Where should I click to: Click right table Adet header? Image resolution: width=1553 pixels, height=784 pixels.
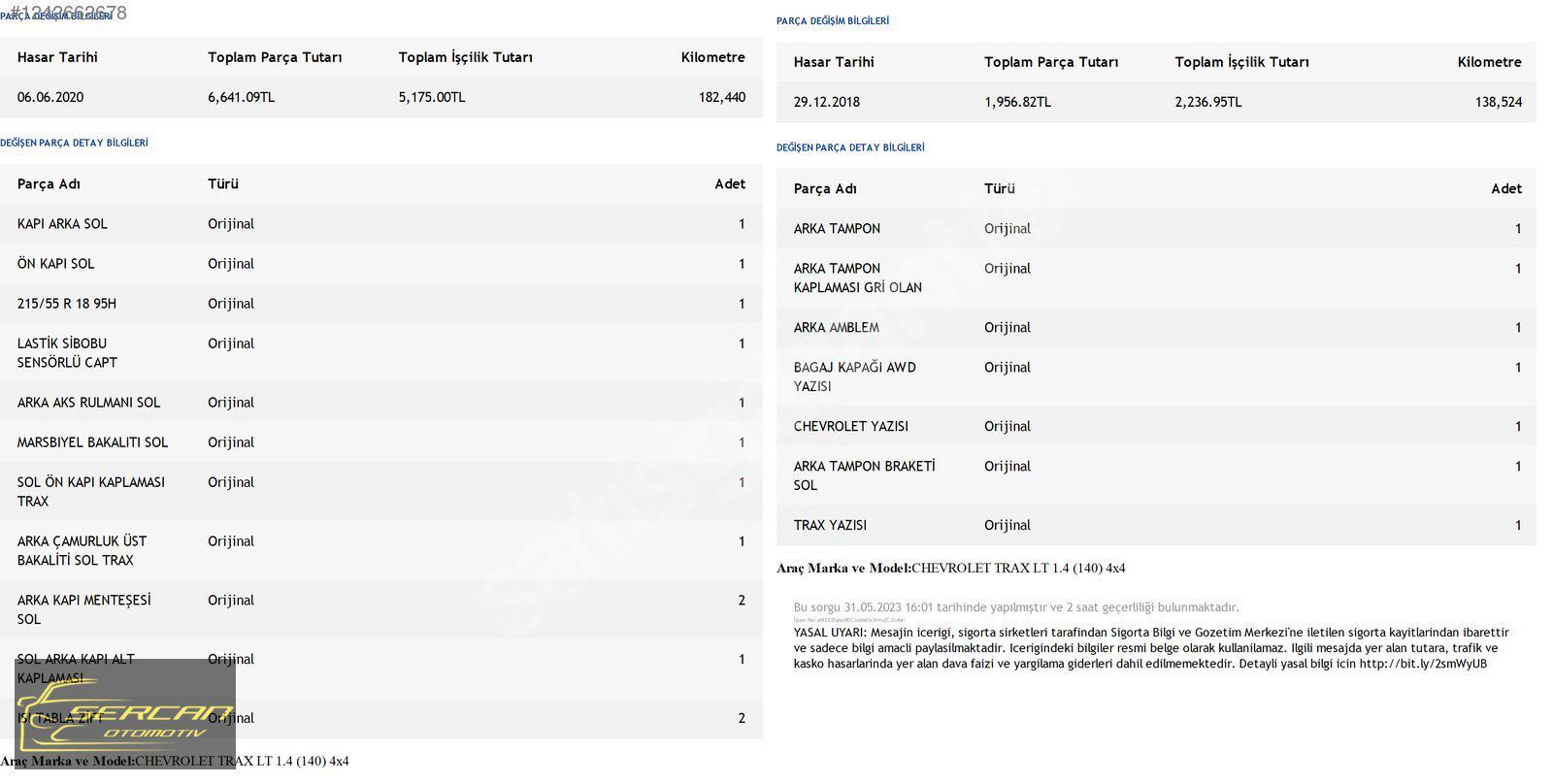pyautogui.click(x=1506, y=188)
